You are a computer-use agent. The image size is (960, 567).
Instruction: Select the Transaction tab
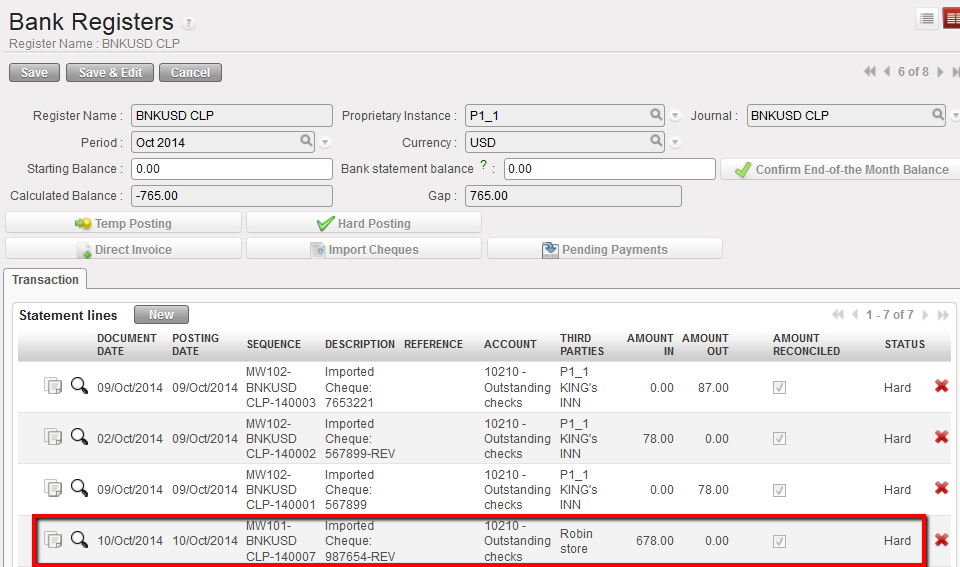point(45,280)
